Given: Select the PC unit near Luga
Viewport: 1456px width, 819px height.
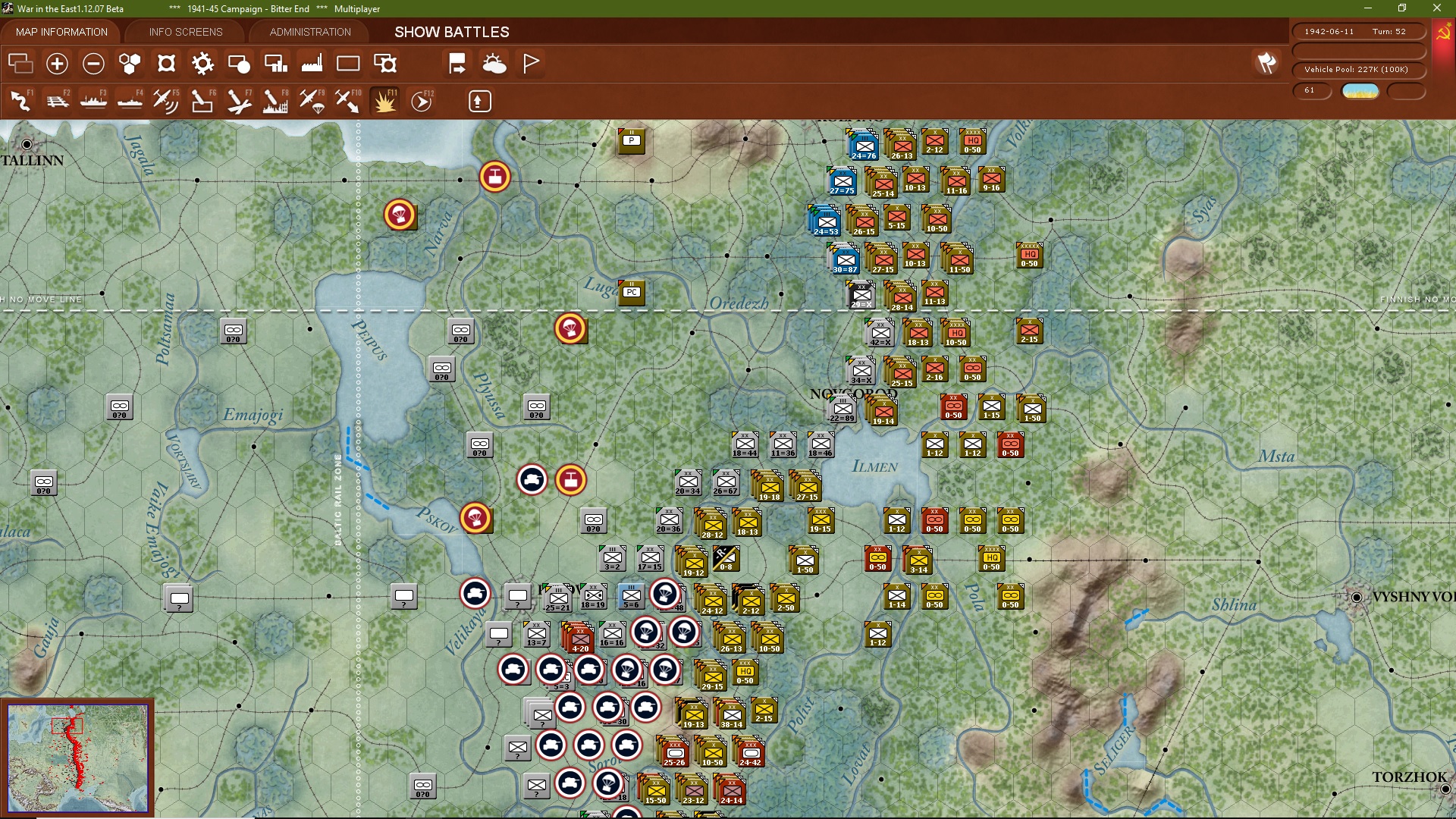Looking at the screenshot, I should [x=631, y=292].
